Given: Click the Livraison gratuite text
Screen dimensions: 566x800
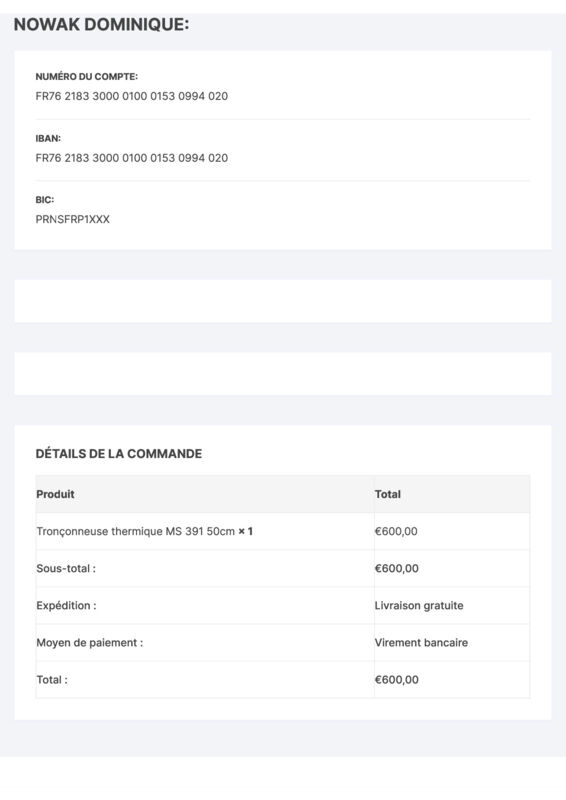Looking at the screenshot, I should [x=419, y=606].
